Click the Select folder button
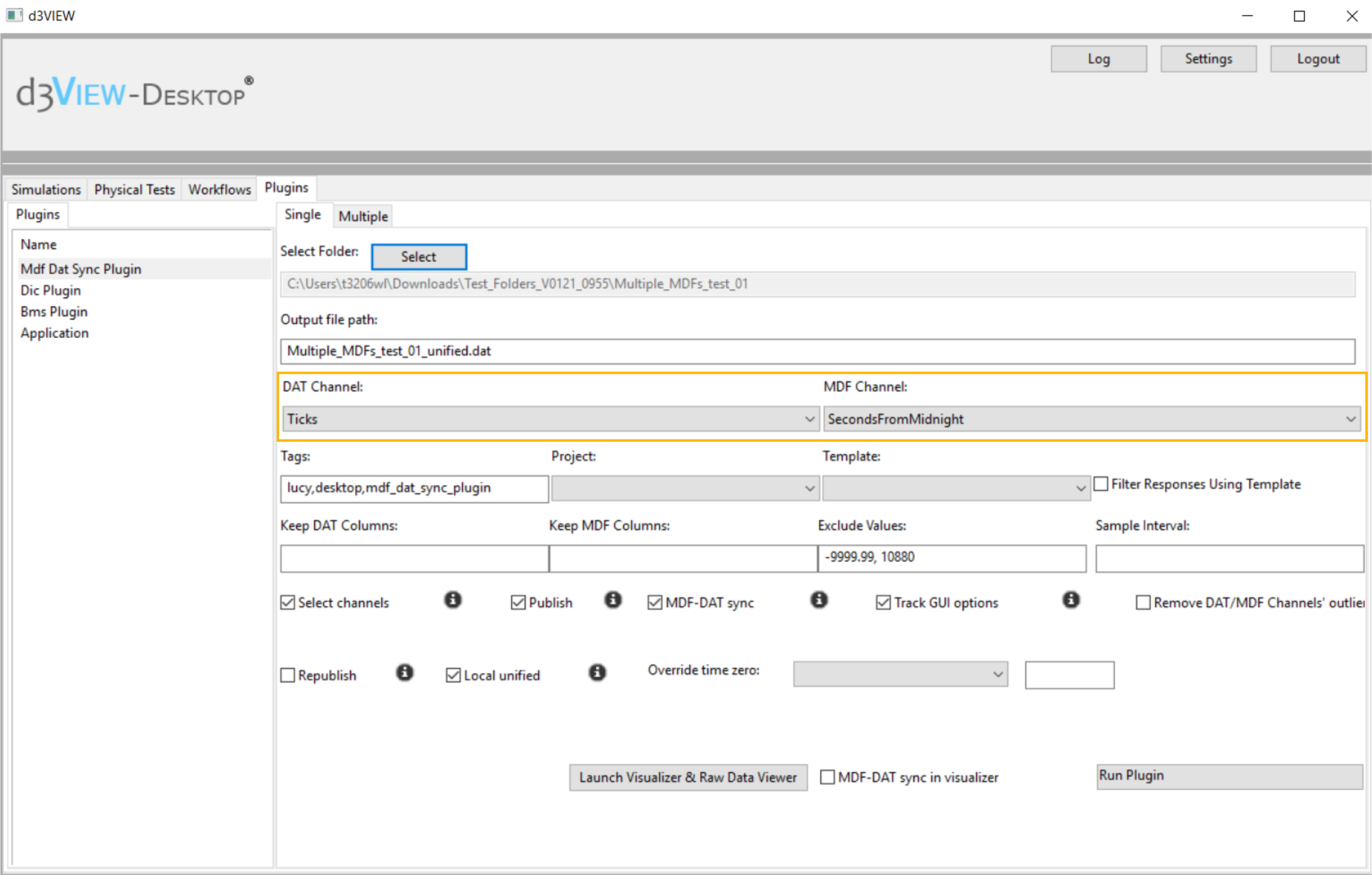This screenshot has height=875, width=1372. pyautogui.click(x=419, y=256)
